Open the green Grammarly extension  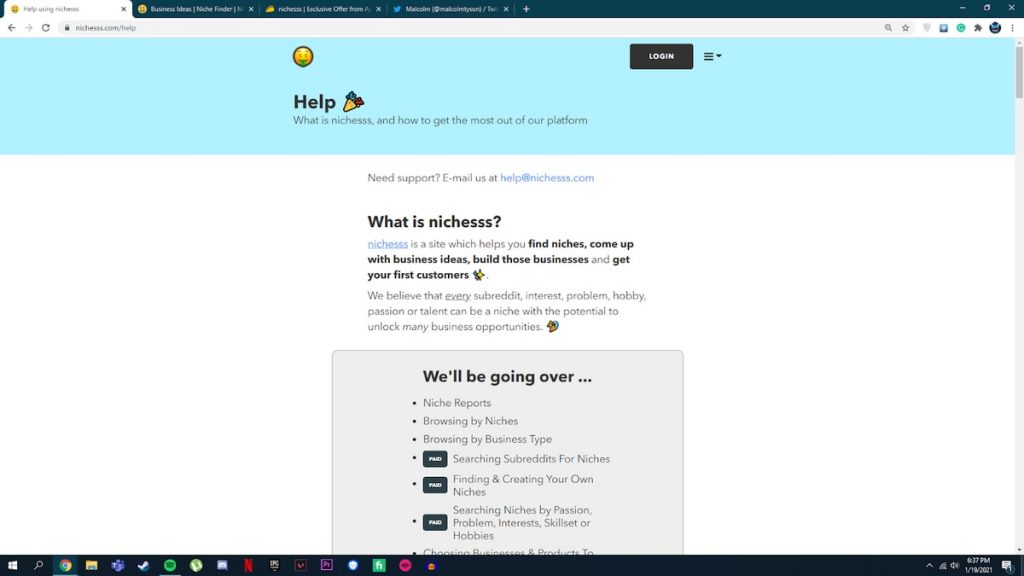click(961, 28)
